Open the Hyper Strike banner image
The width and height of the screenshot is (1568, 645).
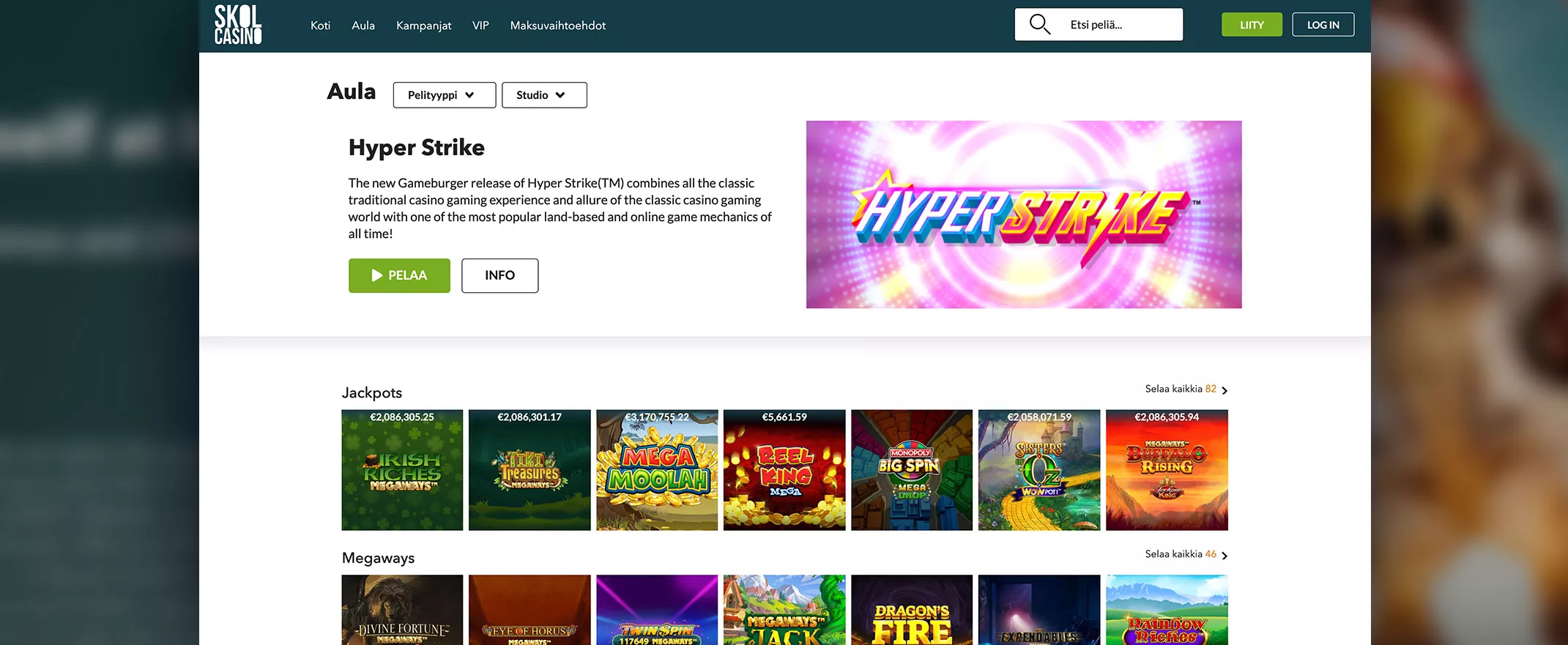tap(1024, 215)
